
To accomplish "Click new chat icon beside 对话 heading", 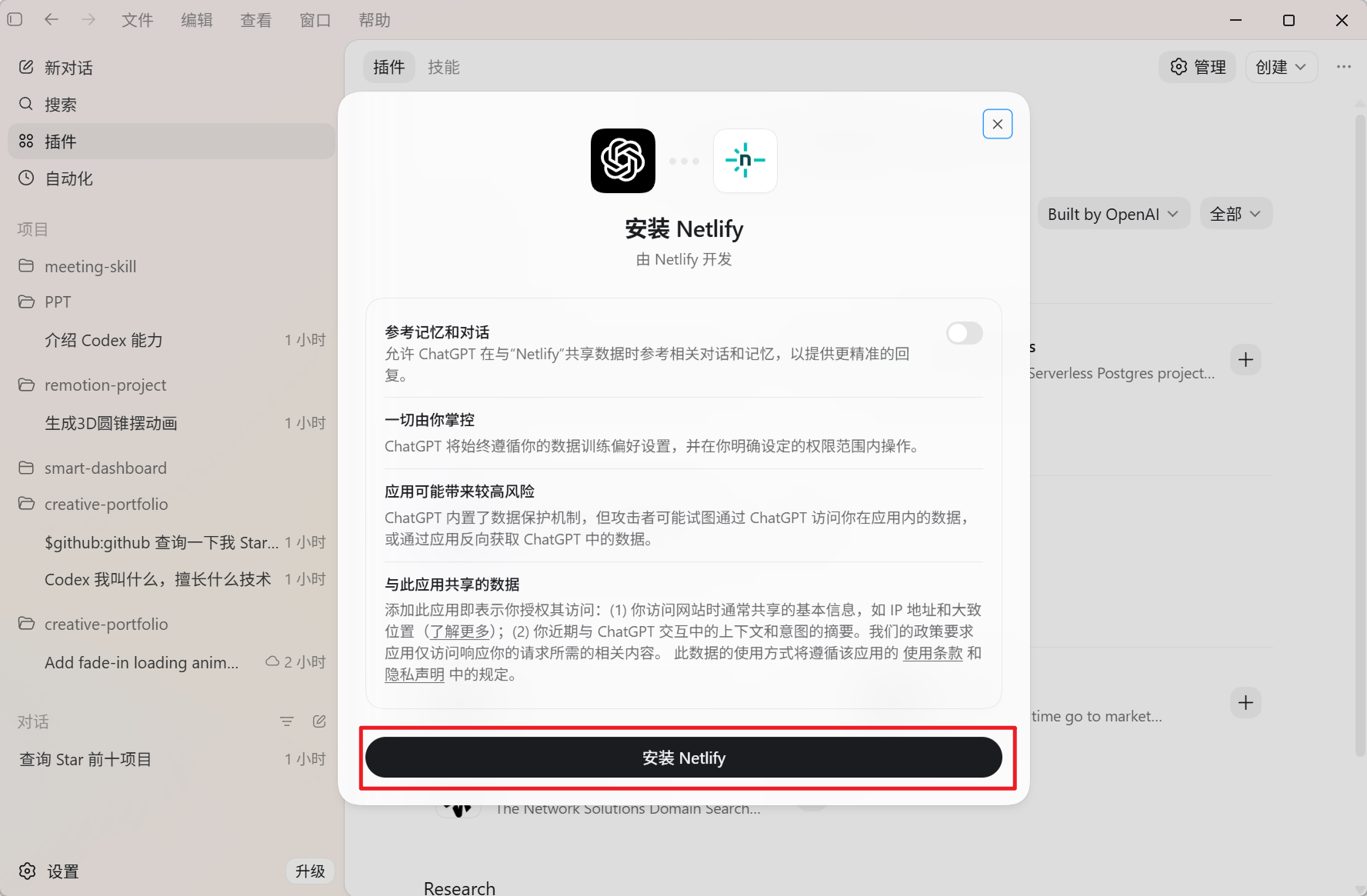I will coord(319,721).
